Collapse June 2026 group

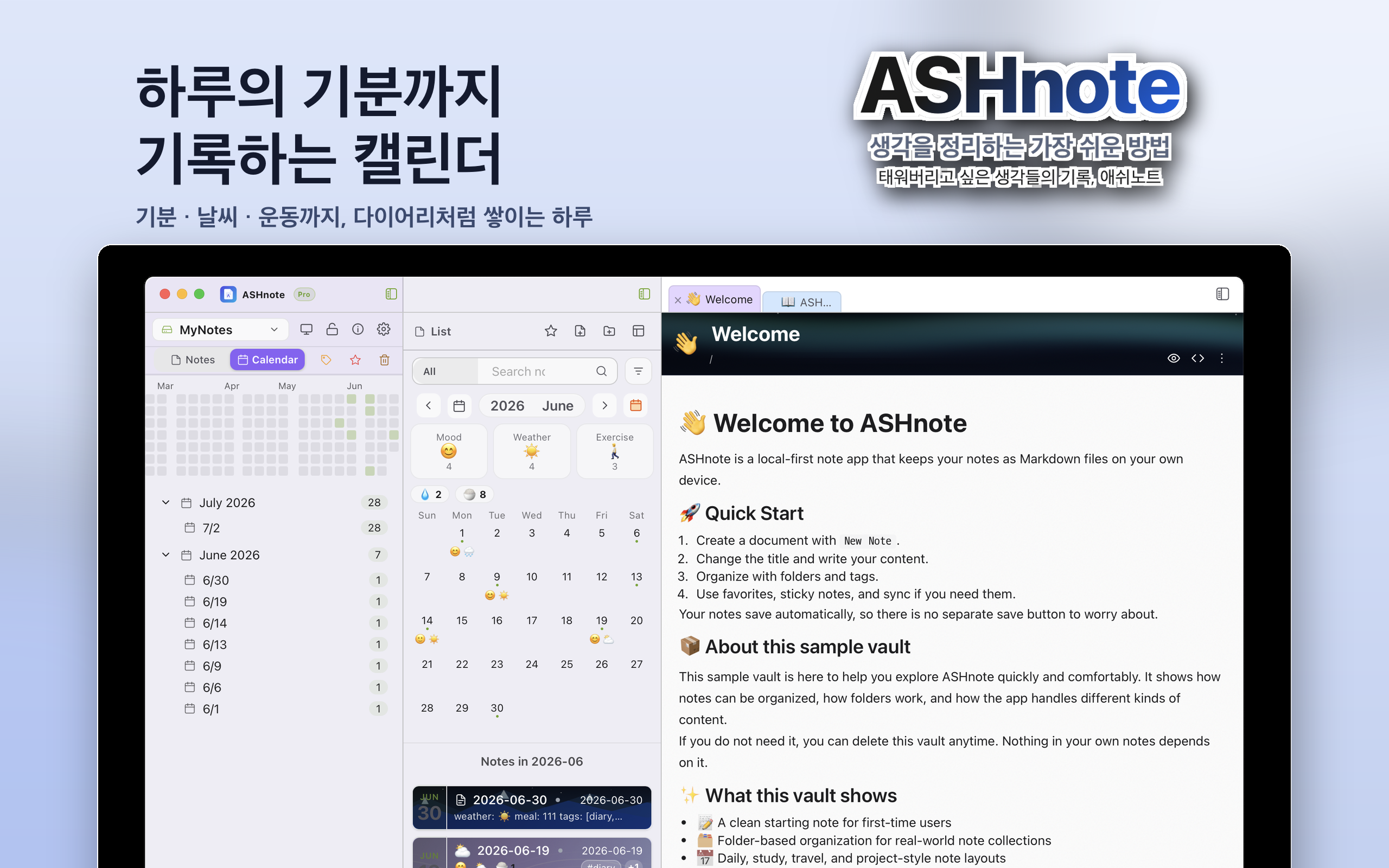(166, 555)
